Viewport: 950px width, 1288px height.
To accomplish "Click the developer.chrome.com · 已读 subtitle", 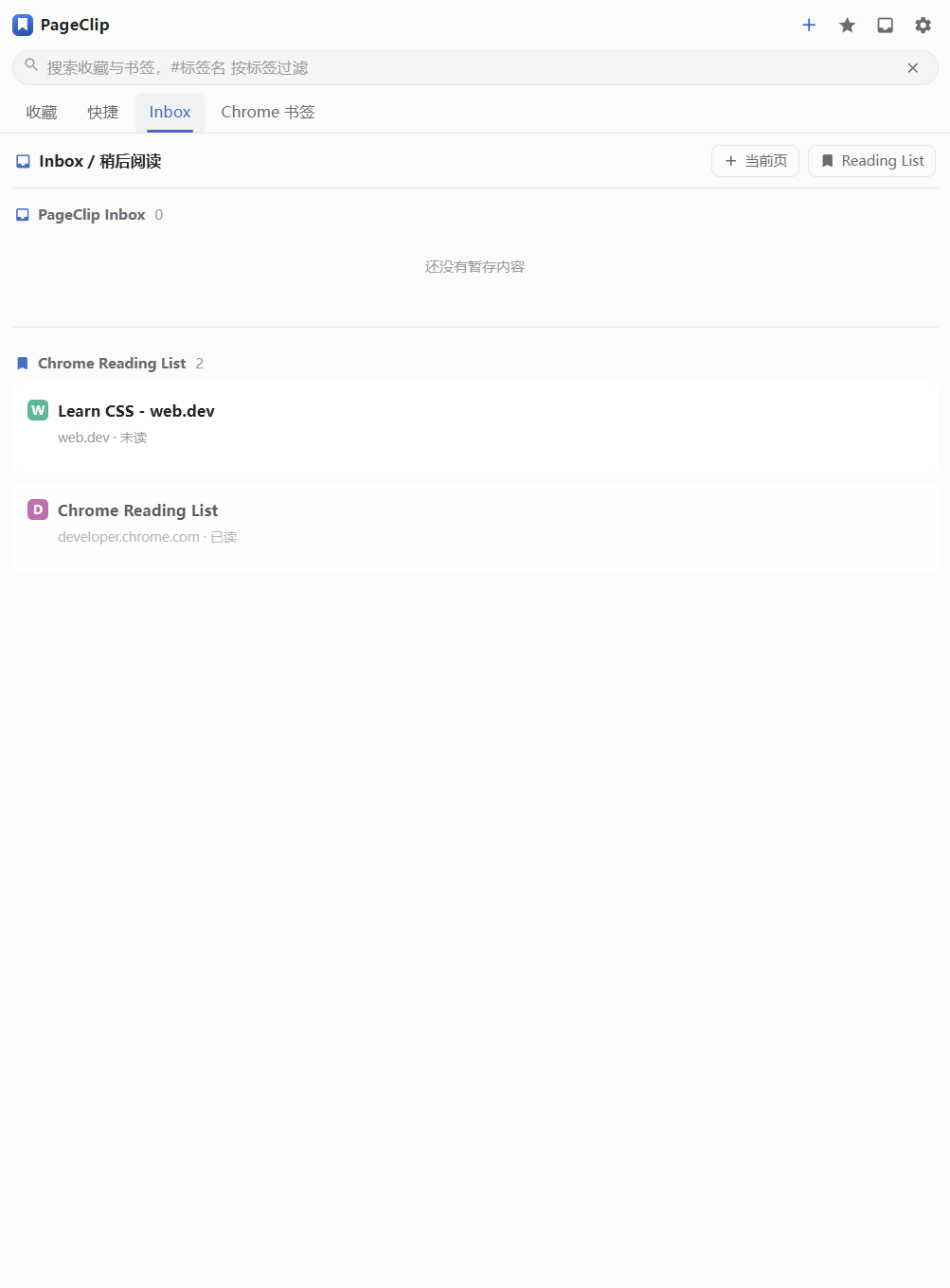I will tap(147, 537).
